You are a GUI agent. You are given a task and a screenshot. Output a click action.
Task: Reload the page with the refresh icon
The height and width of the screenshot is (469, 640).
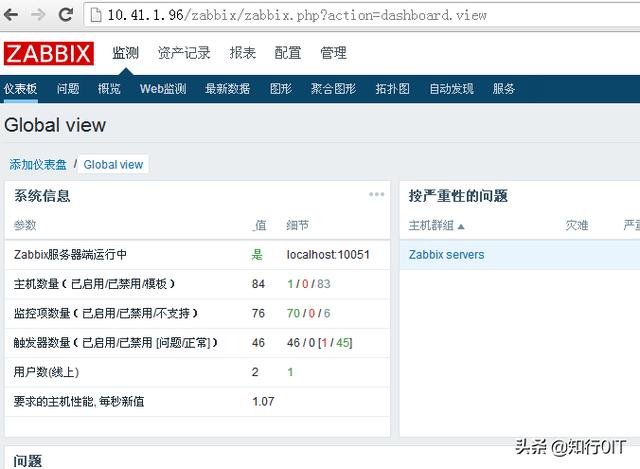click(66, 15)
